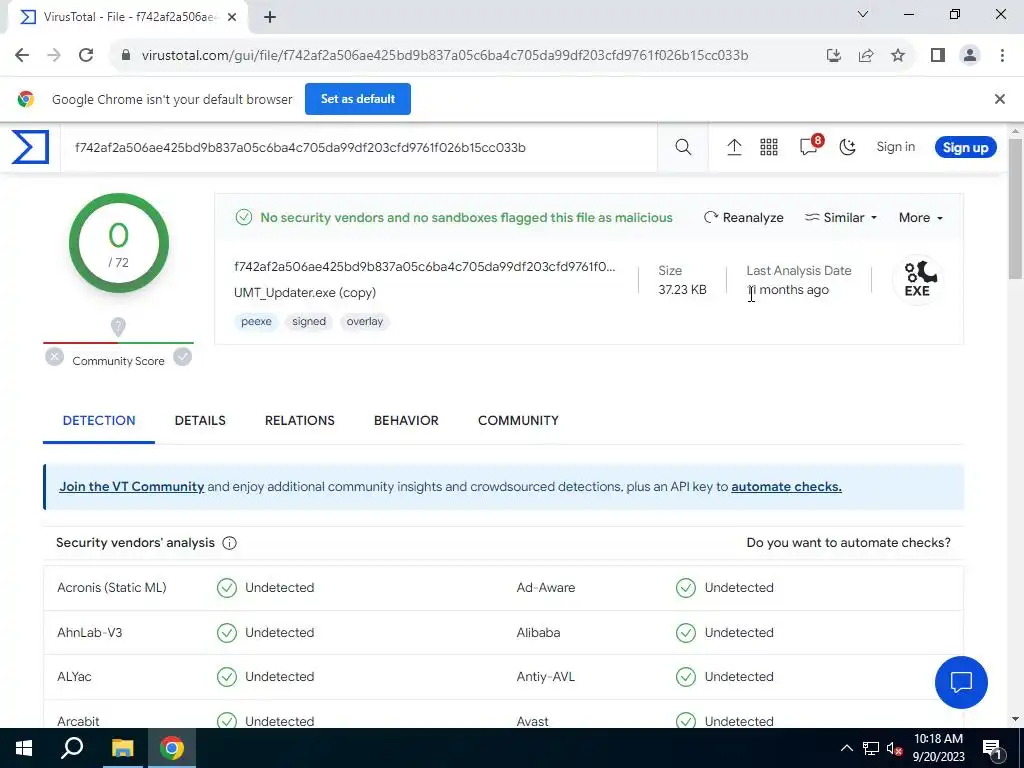Switch to the BEHAVIOR tab

point(406,421)
